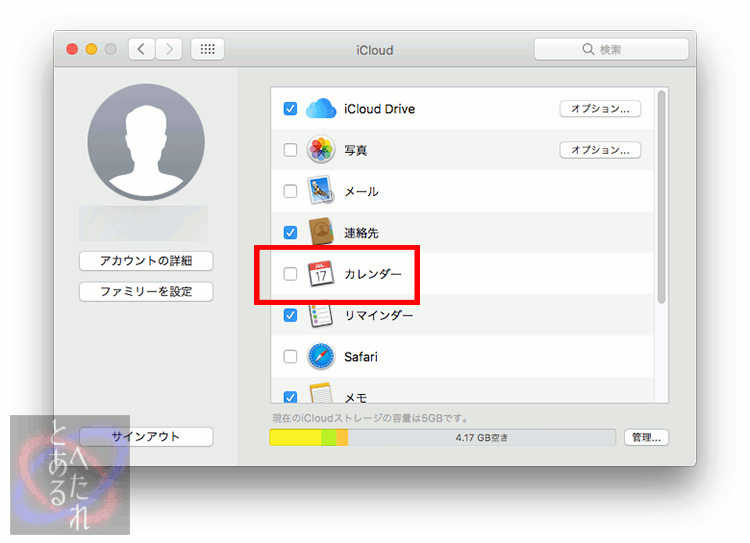Click the アカウントの詳細 button
Screen dimensions: 750x543
pos(146,261)
